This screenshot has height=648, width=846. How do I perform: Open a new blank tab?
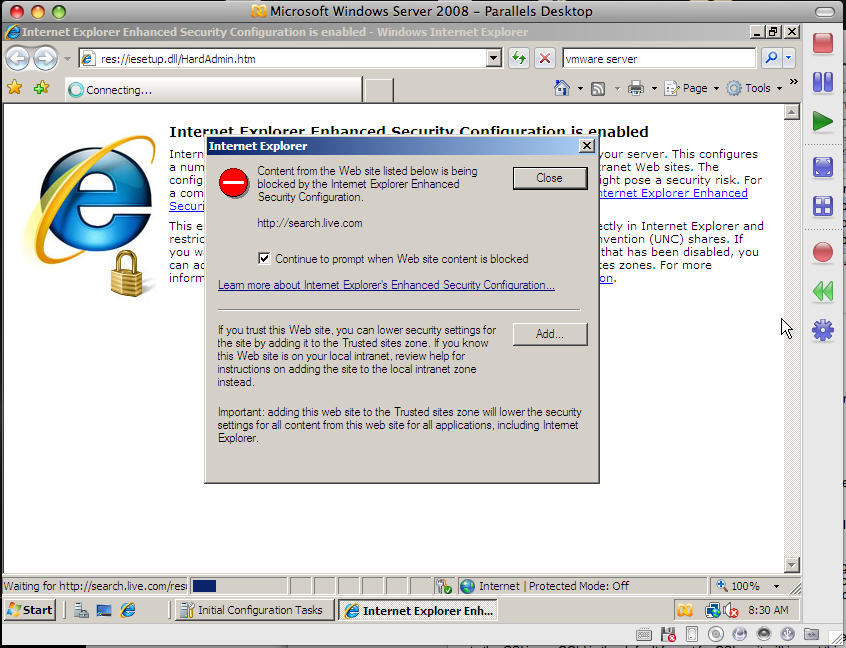pyautogui.click(x=379, y=90)
